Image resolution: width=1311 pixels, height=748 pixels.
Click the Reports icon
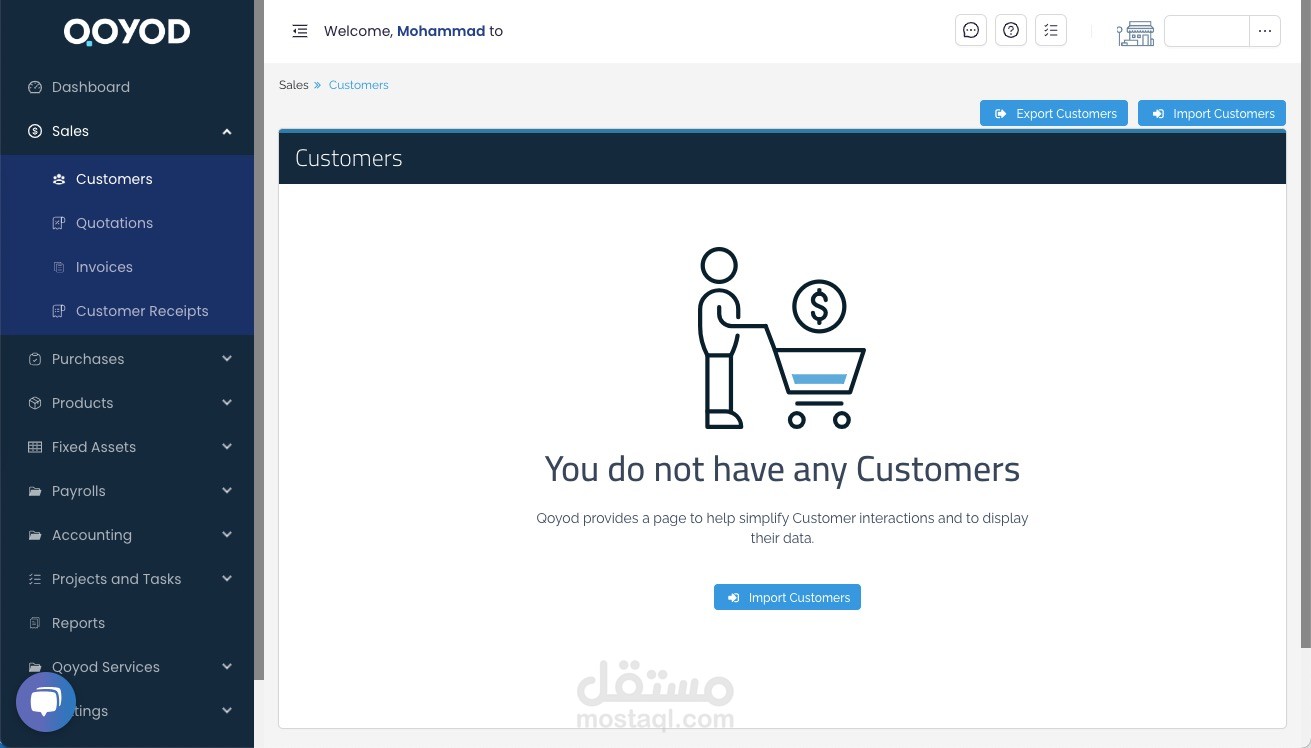click(x=35, y=623)
